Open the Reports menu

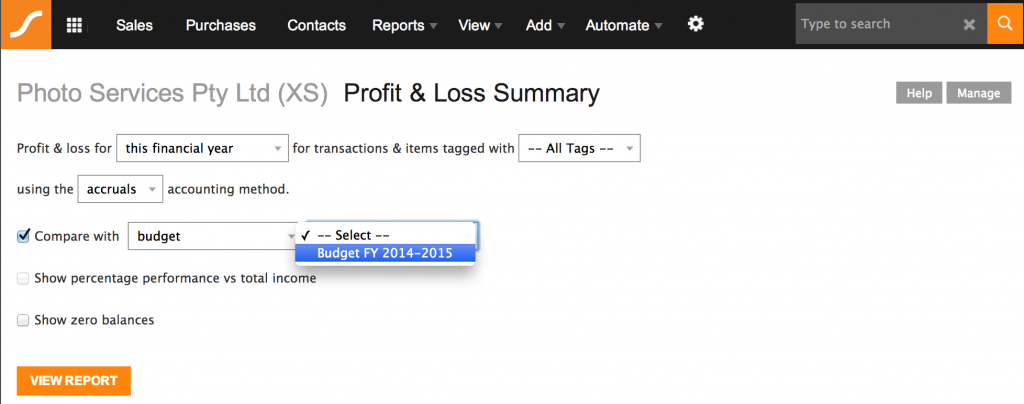tap(404, 25)
